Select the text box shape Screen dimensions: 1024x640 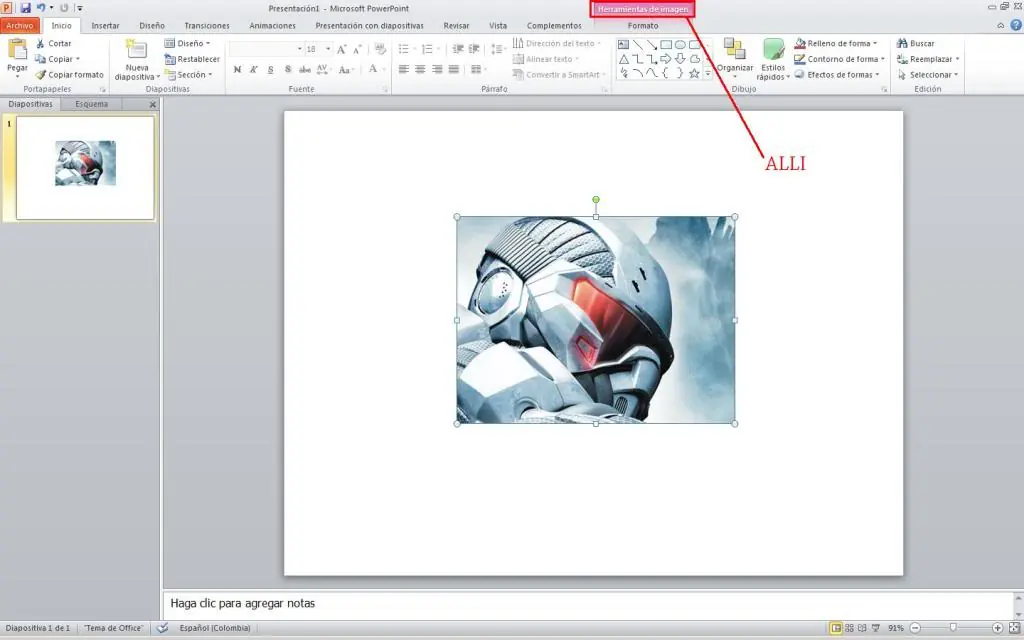[x=624, y=44]
